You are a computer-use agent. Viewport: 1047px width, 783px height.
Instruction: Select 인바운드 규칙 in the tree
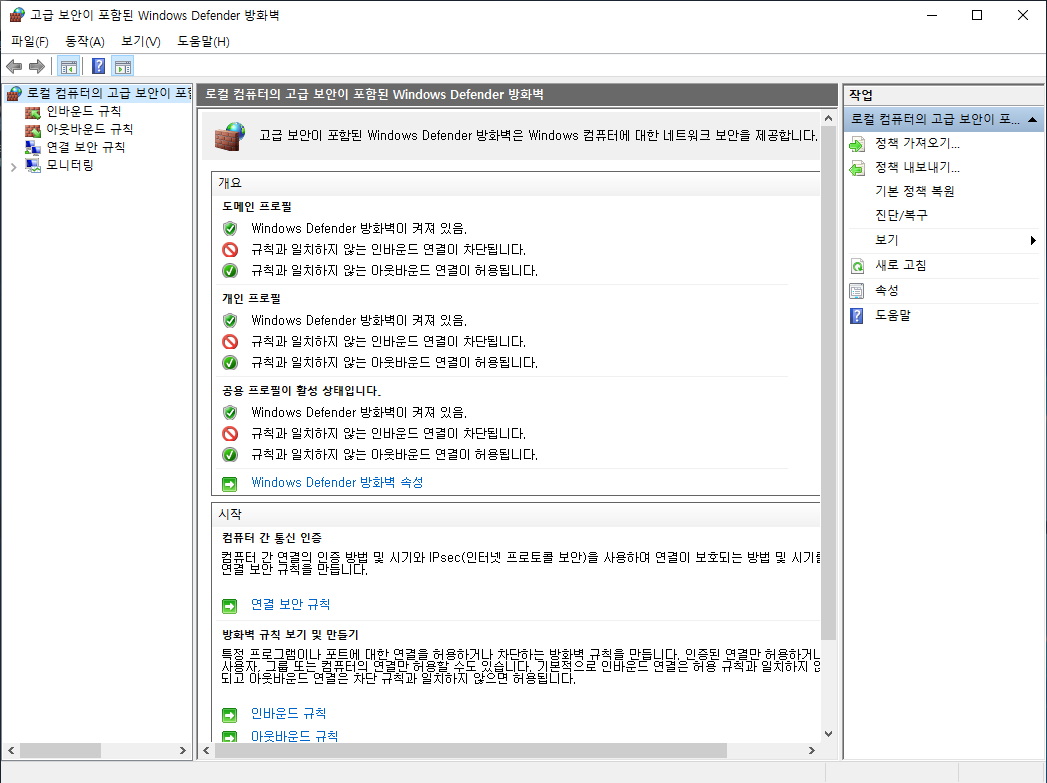coord(83,111)
